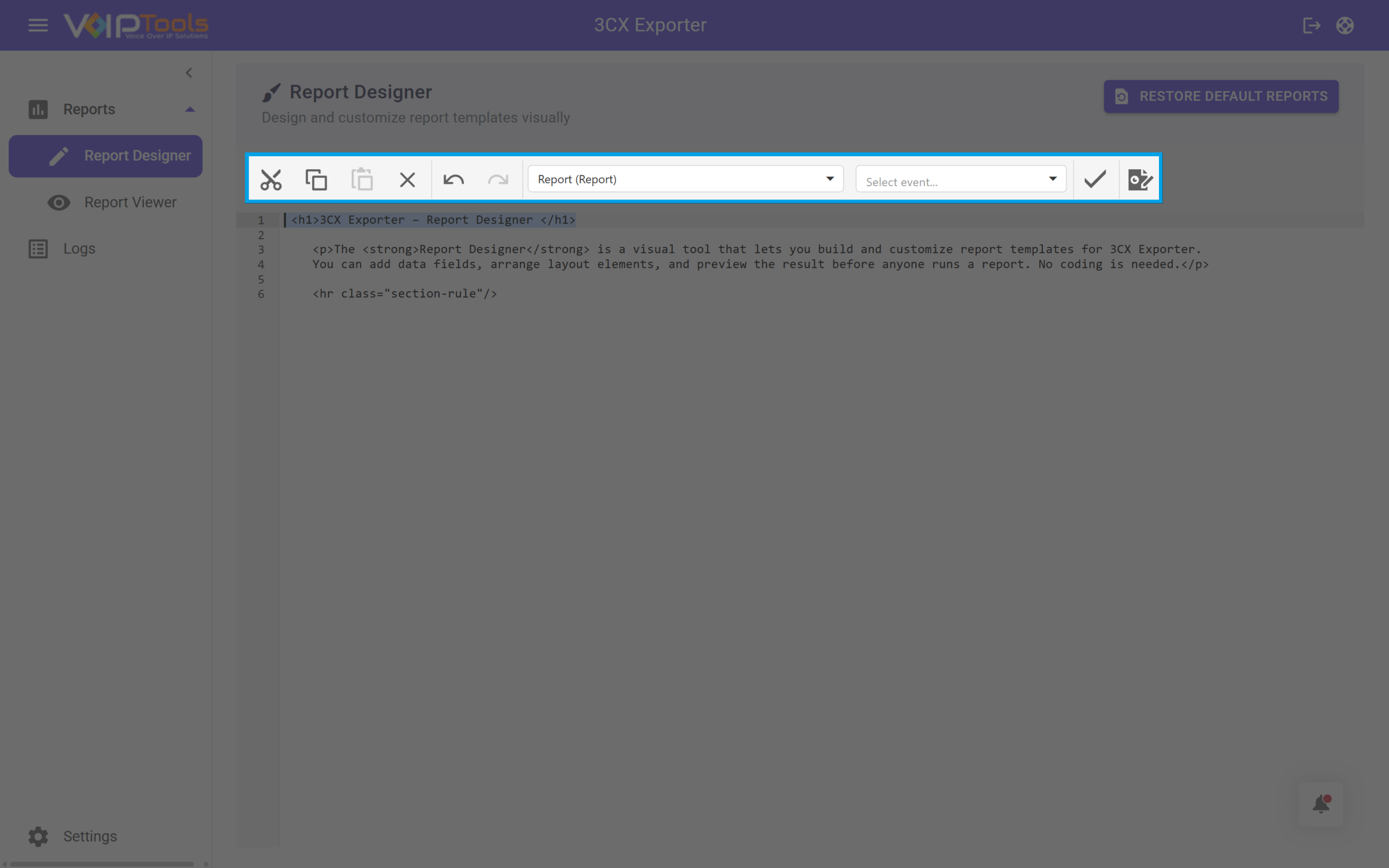Click the Report Designer brush icon

pyautogui.click(x=271, y=92)
